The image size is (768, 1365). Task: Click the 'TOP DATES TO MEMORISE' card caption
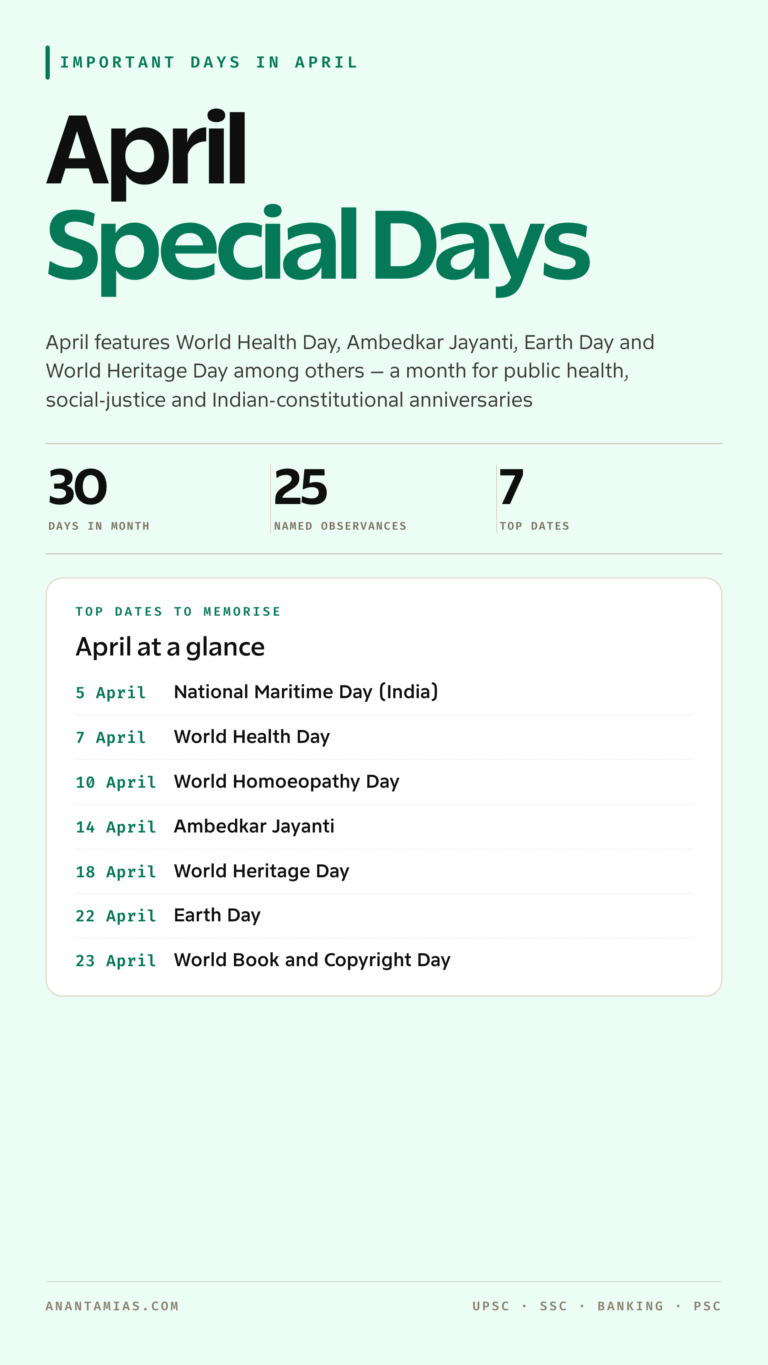[178, 611]
